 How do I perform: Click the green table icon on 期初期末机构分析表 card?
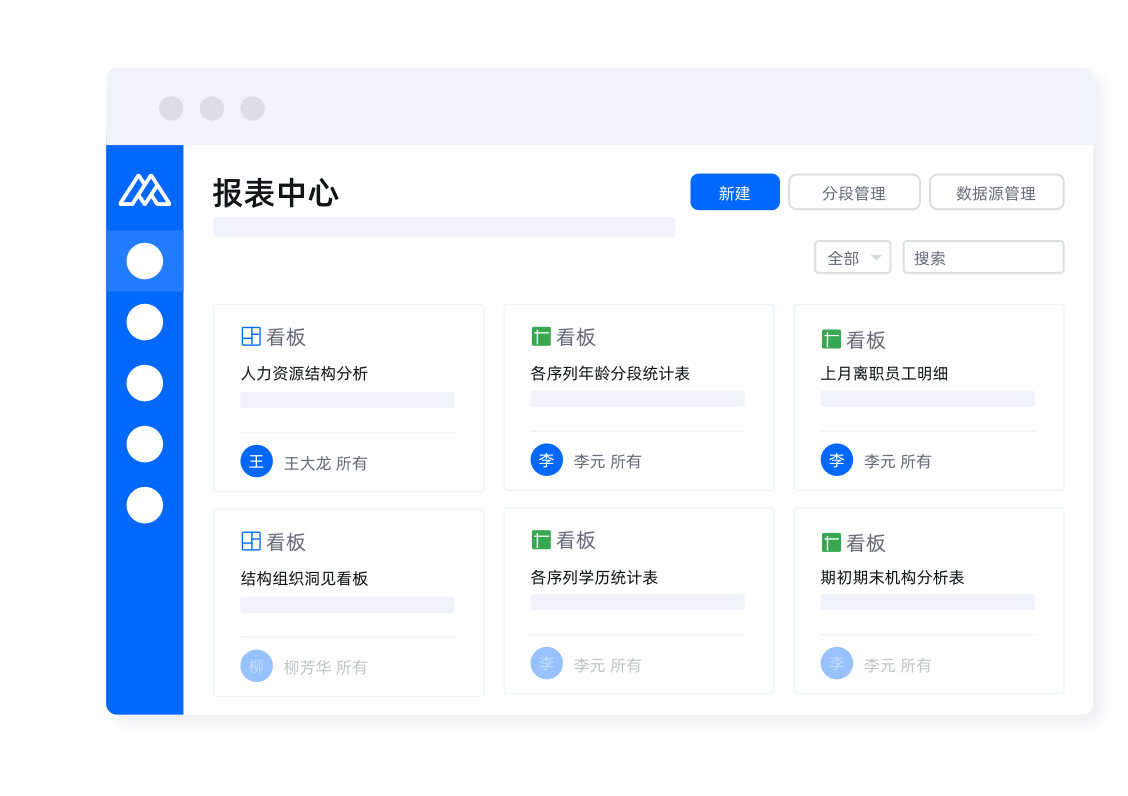[831, 543]
